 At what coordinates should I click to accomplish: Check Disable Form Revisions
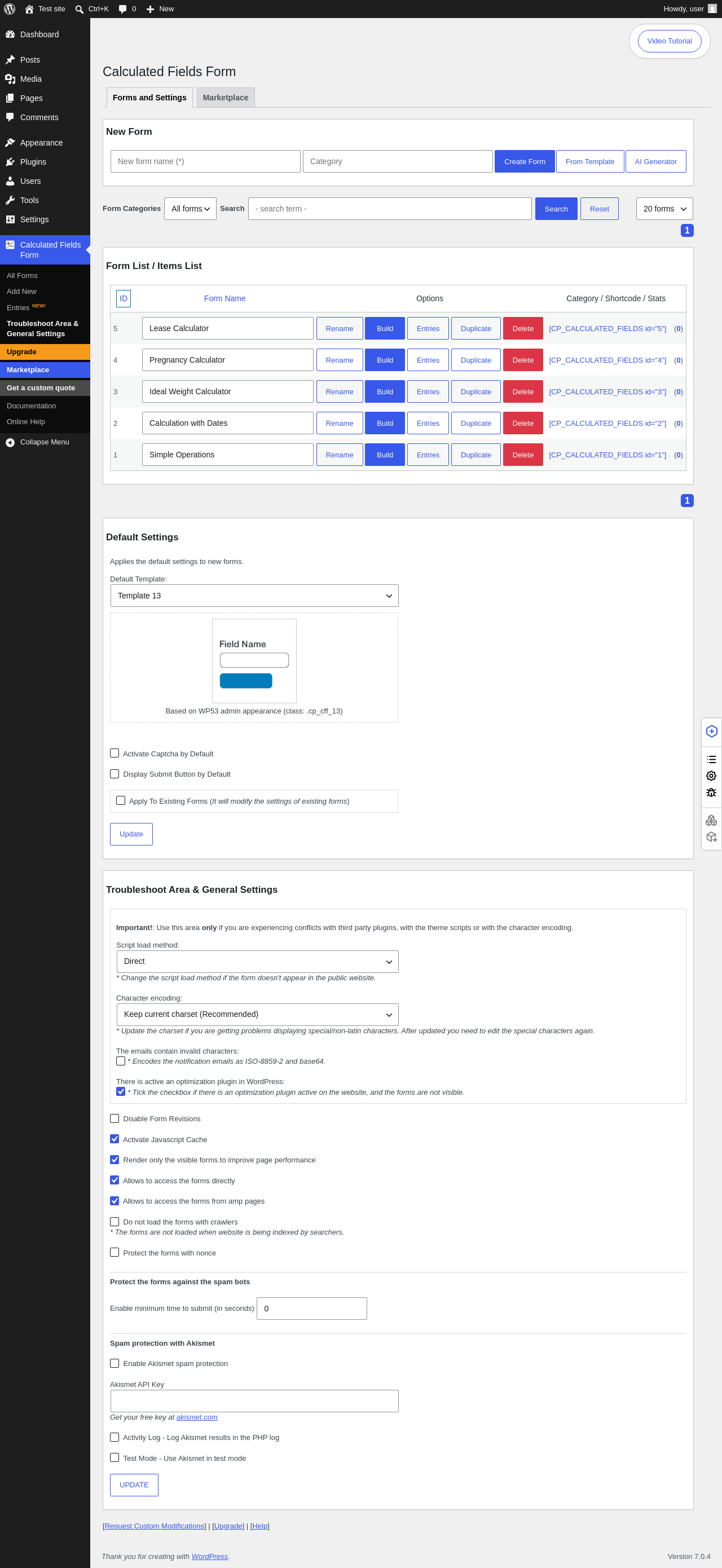pyautogui.click(x=115, y=1118)
